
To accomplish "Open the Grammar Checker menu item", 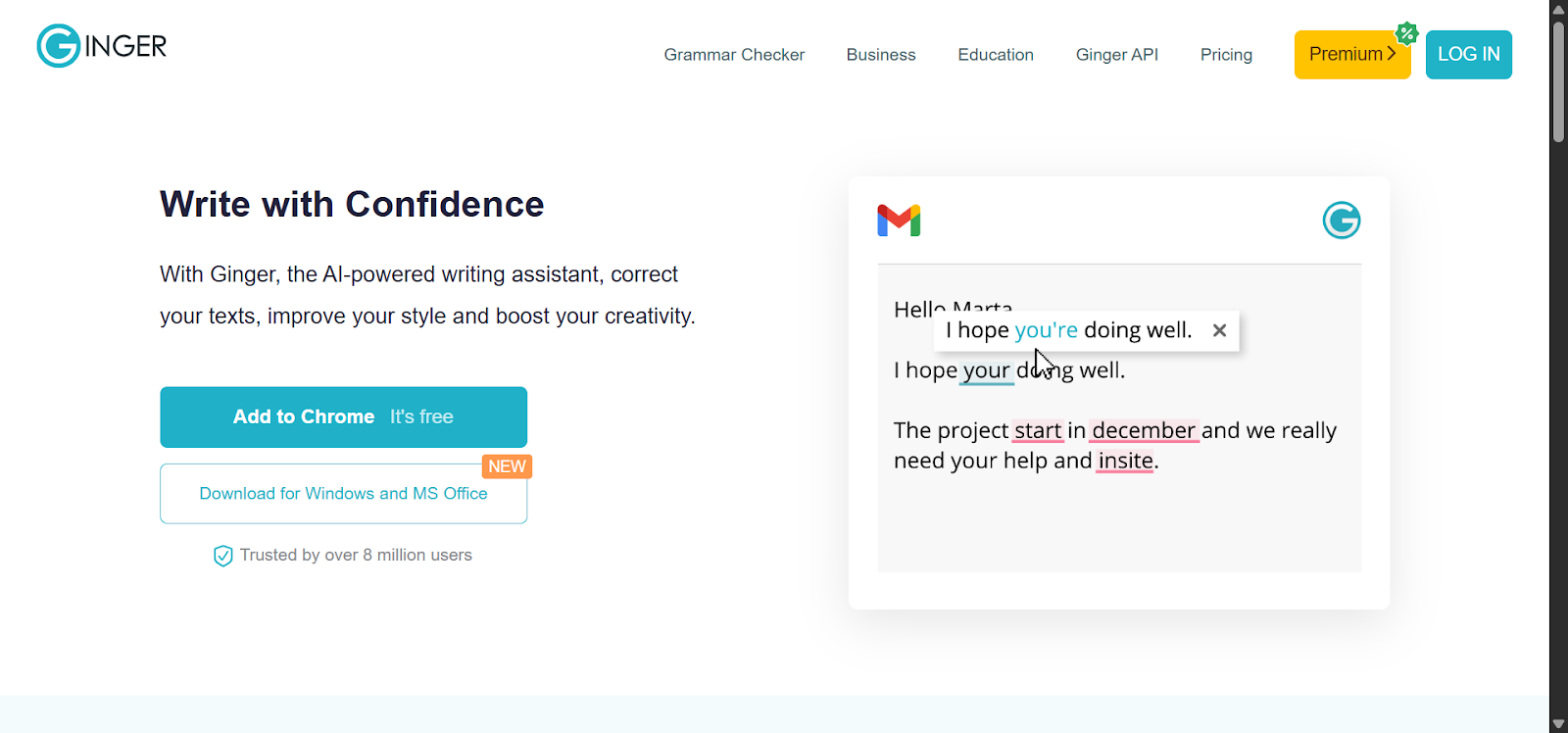I will 734,55.
